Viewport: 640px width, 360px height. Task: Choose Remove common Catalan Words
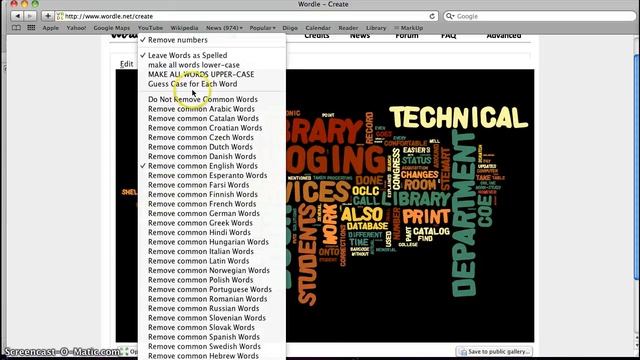[212, 118]
